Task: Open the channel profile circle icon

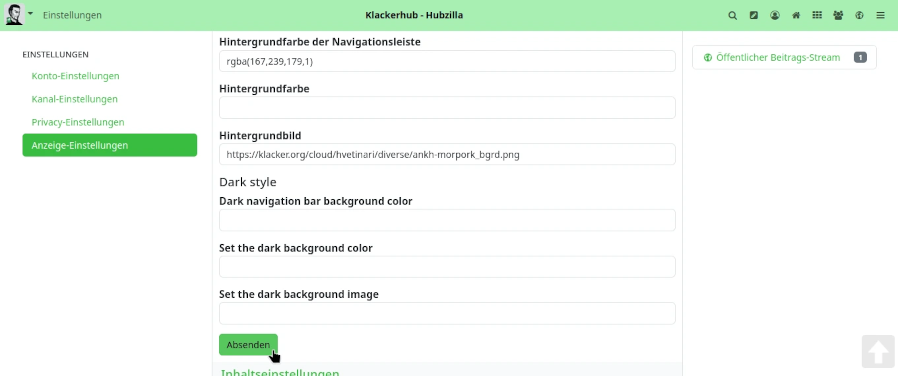Action: pos(775,15)
